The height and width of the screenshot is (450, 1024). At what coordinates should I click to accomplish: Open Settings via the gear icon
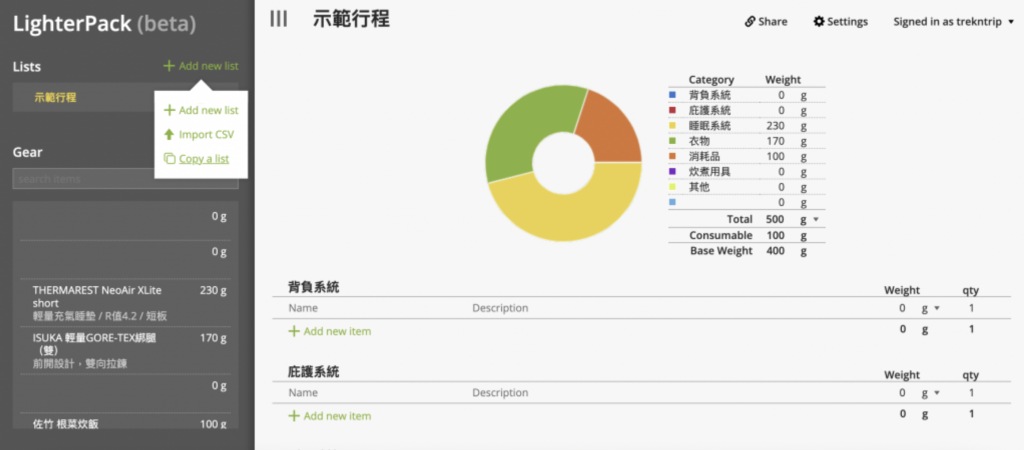(818, 22)
